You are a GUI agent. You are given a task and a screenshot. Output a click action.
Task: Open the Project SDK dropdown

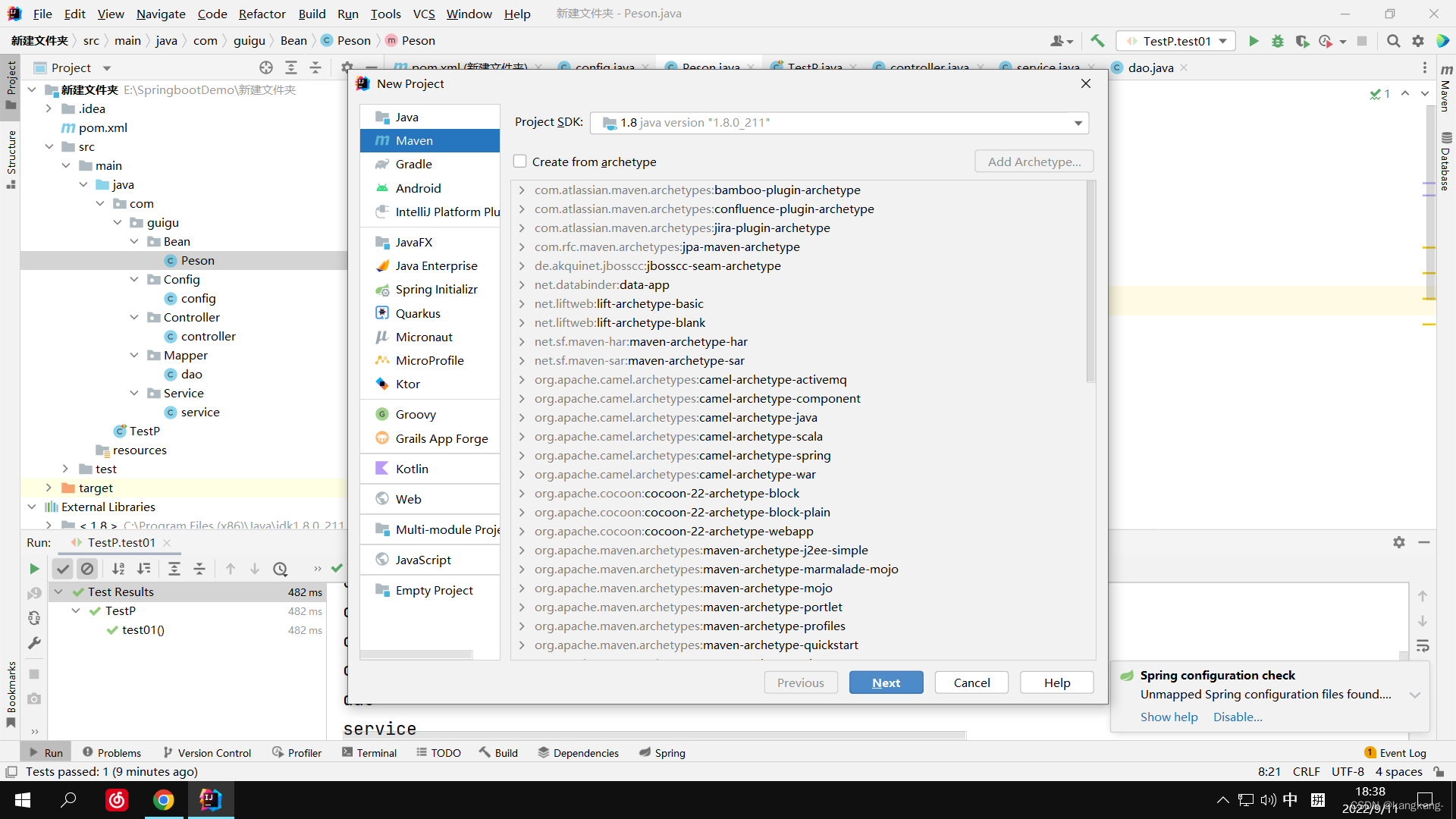[1078, 123]
